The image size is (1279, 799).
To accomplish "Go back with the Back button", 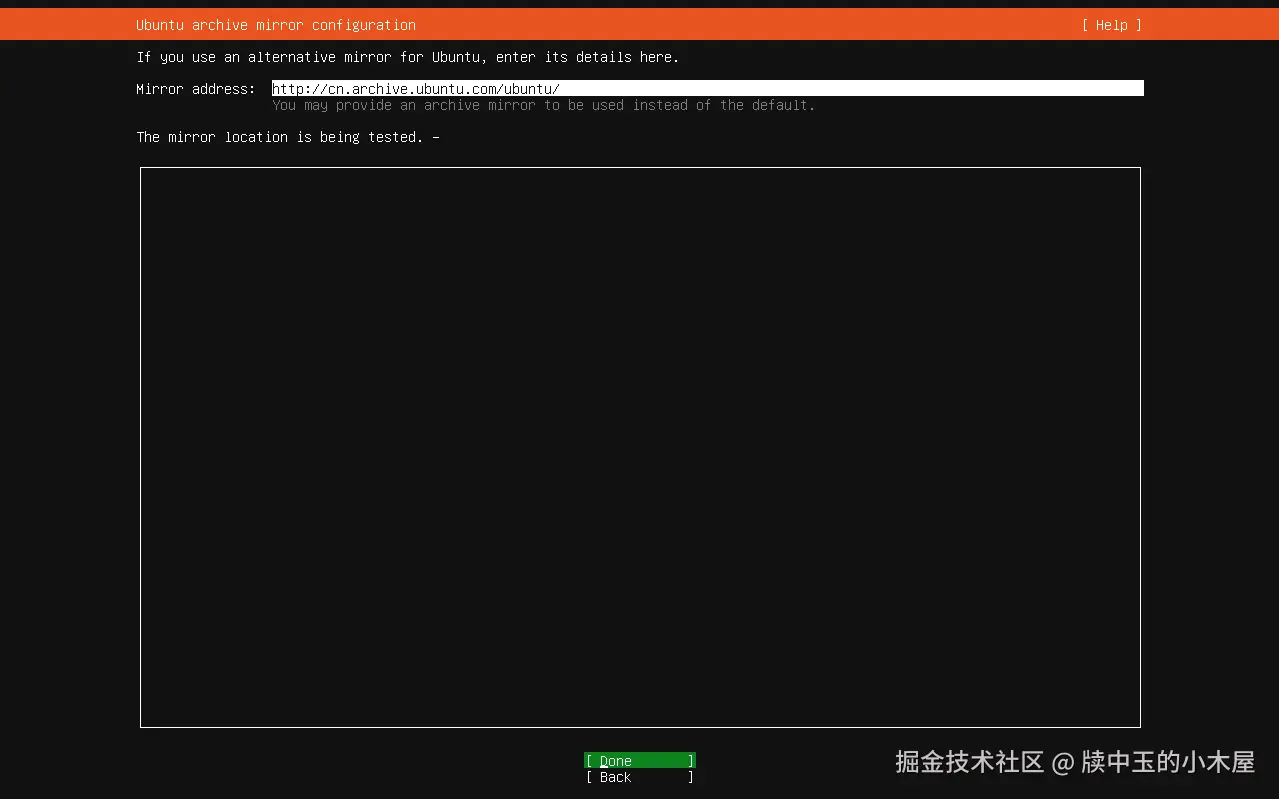I will [x=640, y=777].
